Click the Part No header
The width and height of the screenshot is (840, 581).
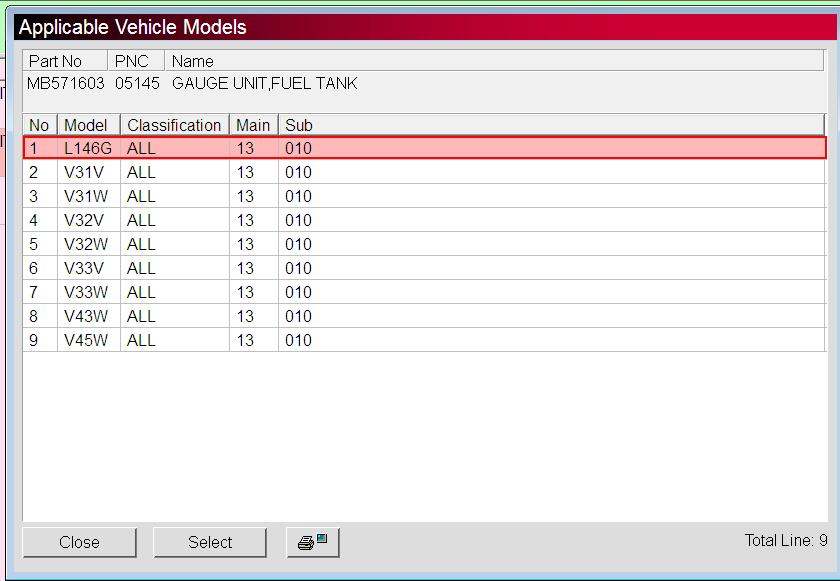pos(55,61)
